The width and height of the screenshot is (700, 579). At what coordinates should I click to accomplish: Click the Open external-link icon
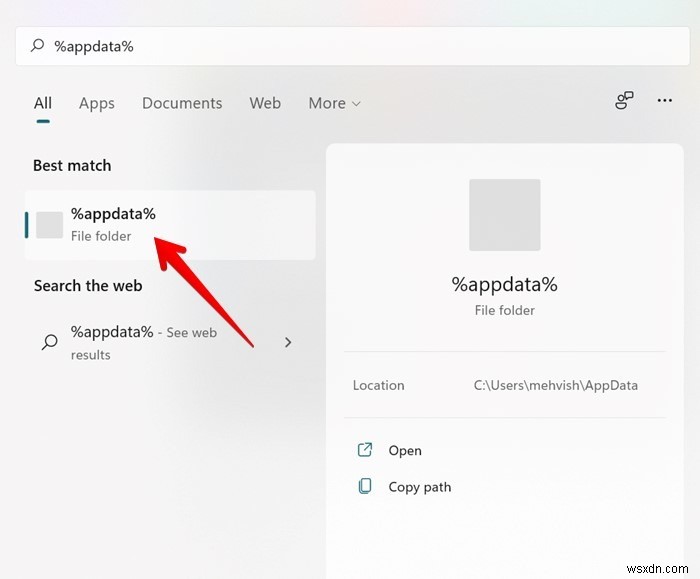[x=365, y=450]
